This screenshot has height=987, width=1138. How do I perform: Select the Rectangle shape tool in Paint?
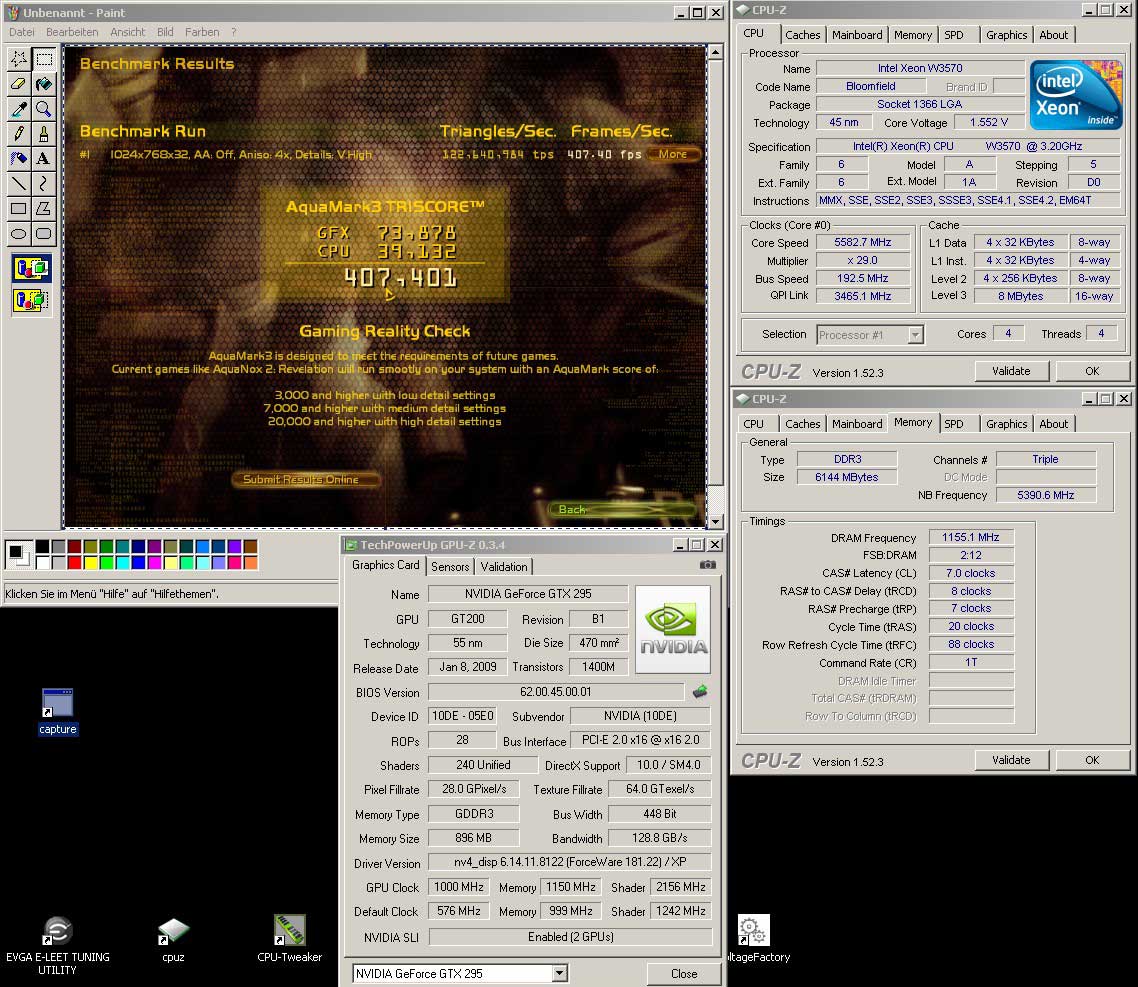pos(19,208)
